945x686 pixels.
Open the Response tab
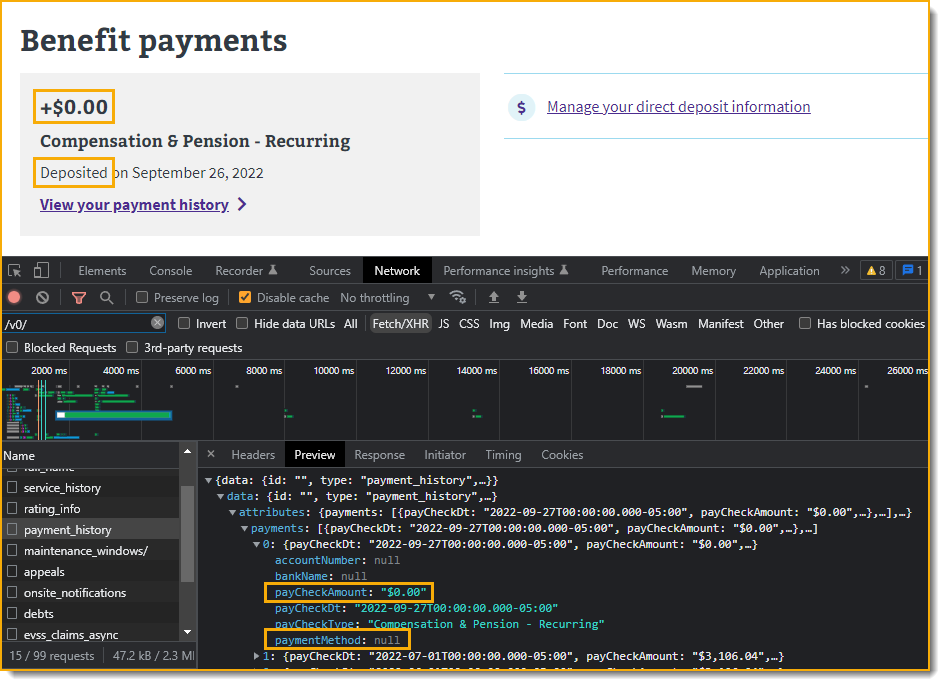(379, 455)
